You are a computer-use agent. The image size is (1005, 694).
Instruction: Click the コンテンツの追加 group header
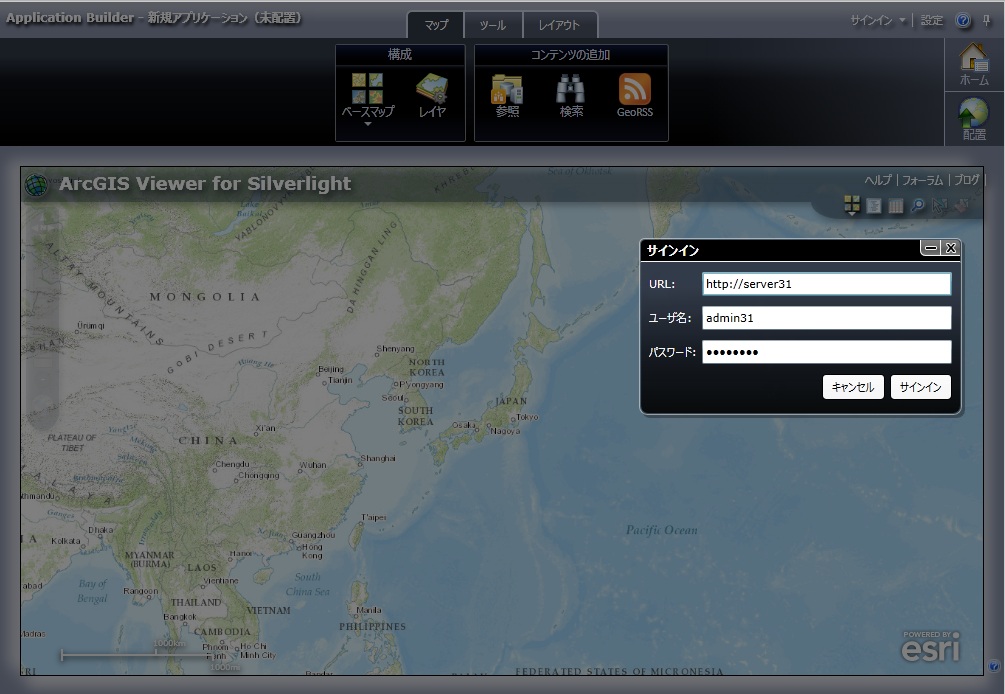tap(570, 54)
